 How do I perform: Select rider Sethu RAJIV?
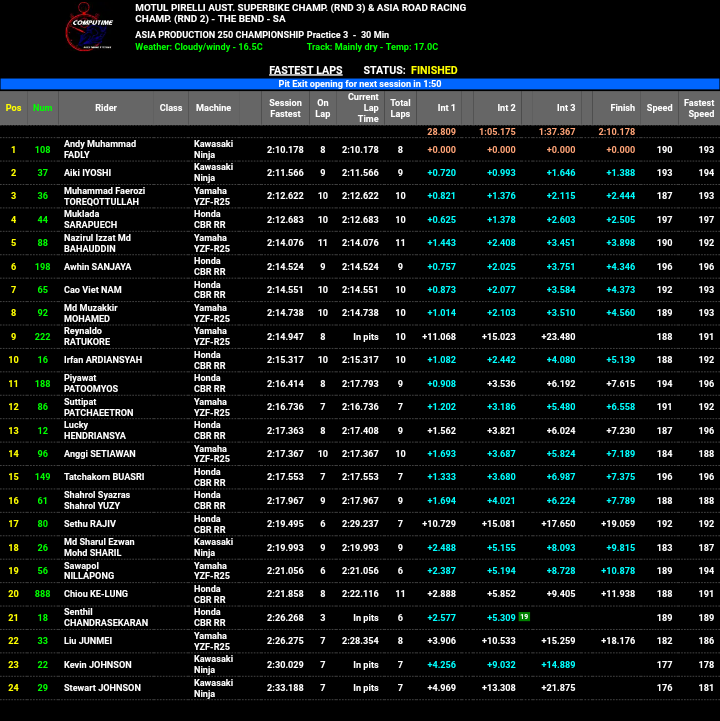coord(90,524)
